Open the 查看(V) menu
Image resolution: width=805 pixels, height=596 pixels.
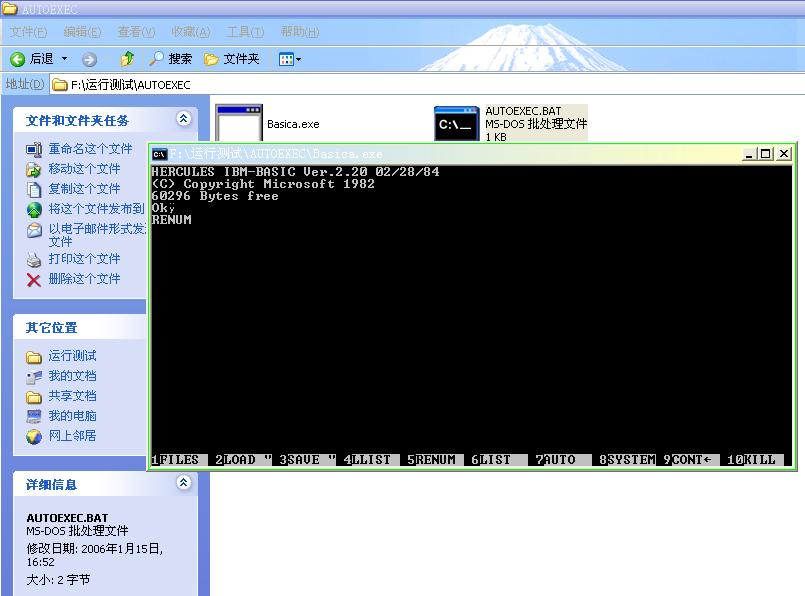click(x=136, y=32)
